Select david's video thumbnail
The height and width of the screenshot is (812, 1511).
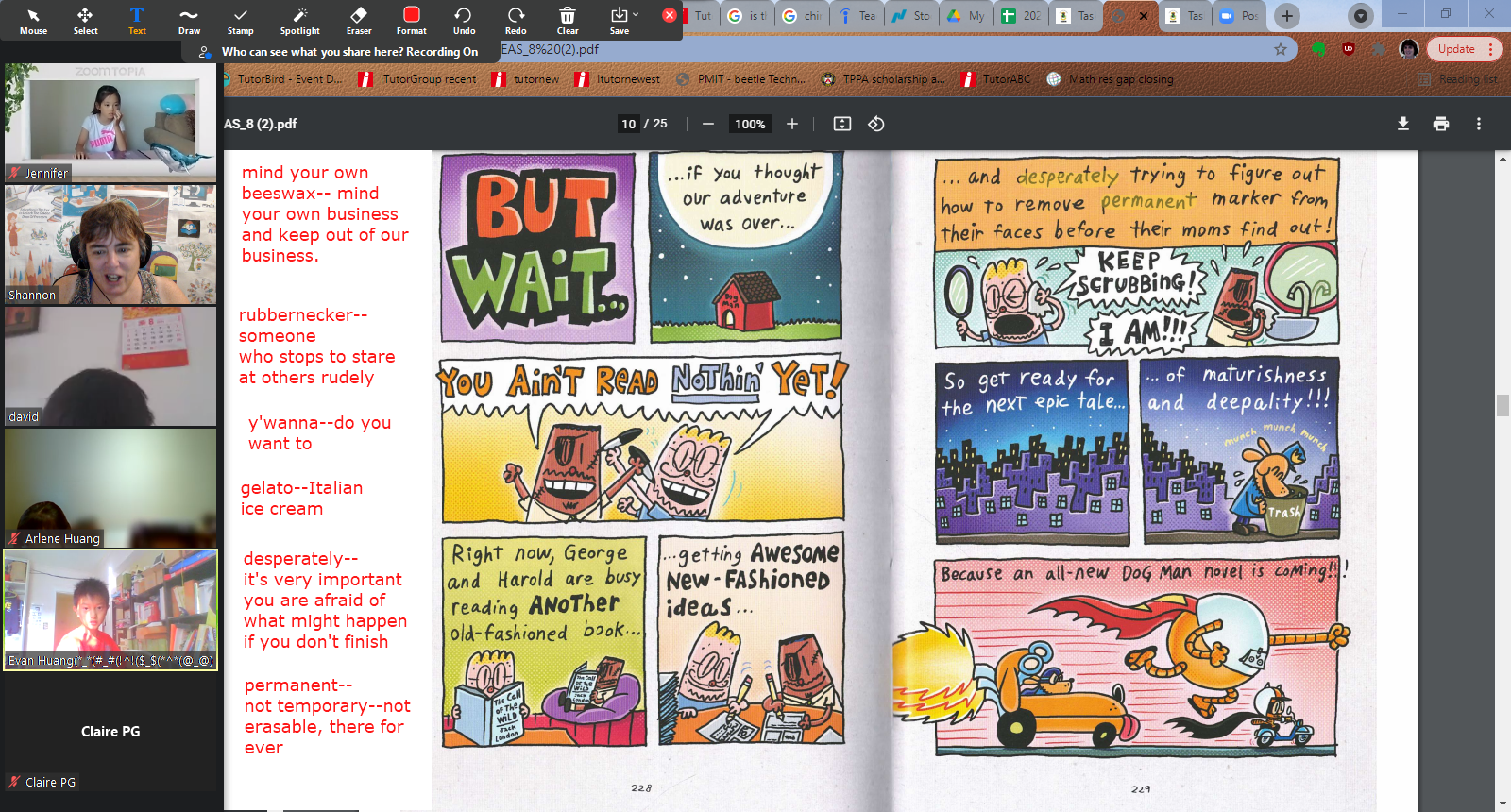coord(110,365)
